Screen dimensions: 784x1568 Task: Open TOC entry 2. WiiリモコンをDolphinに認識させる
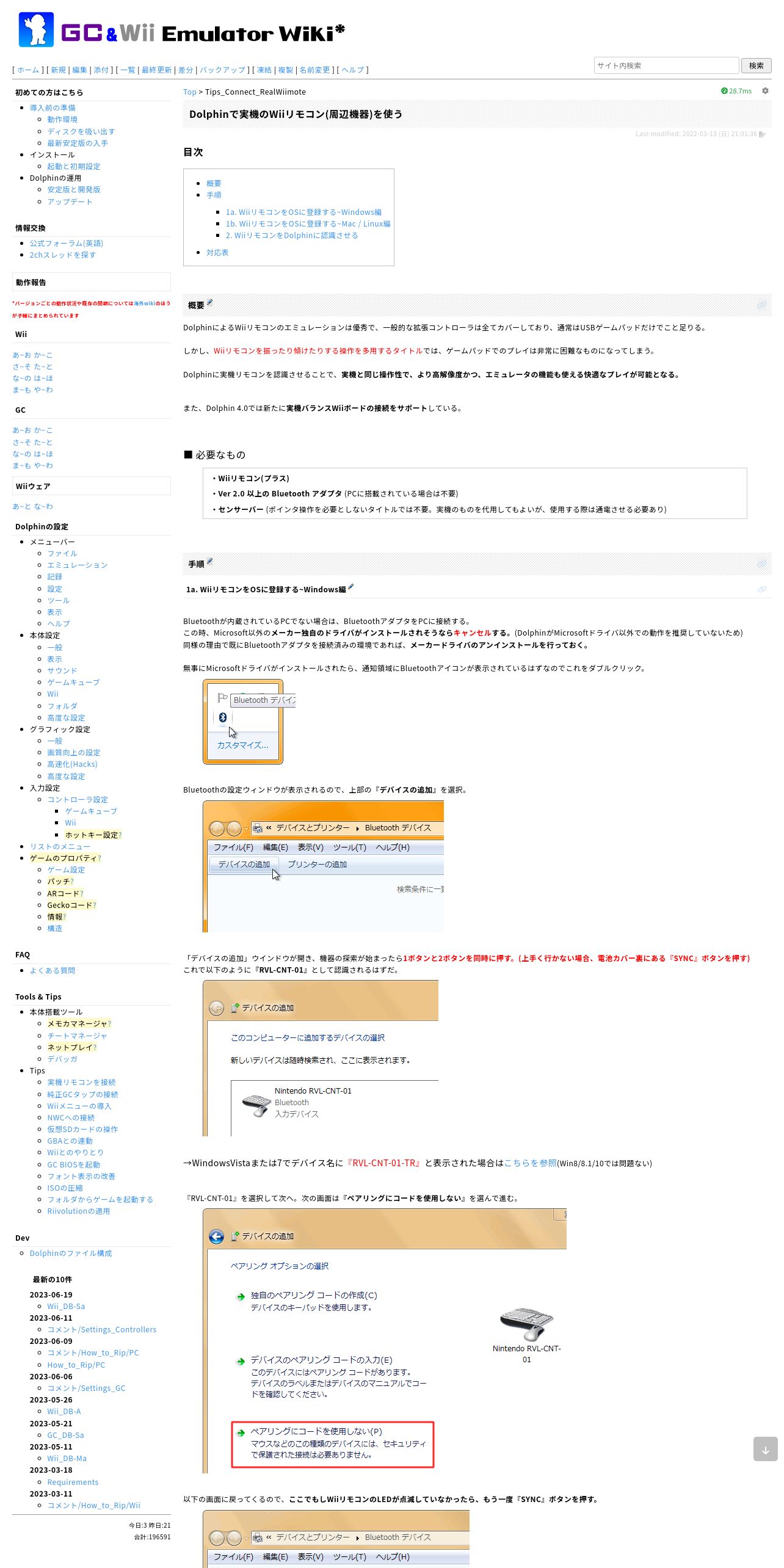click(x=292, y=236)
